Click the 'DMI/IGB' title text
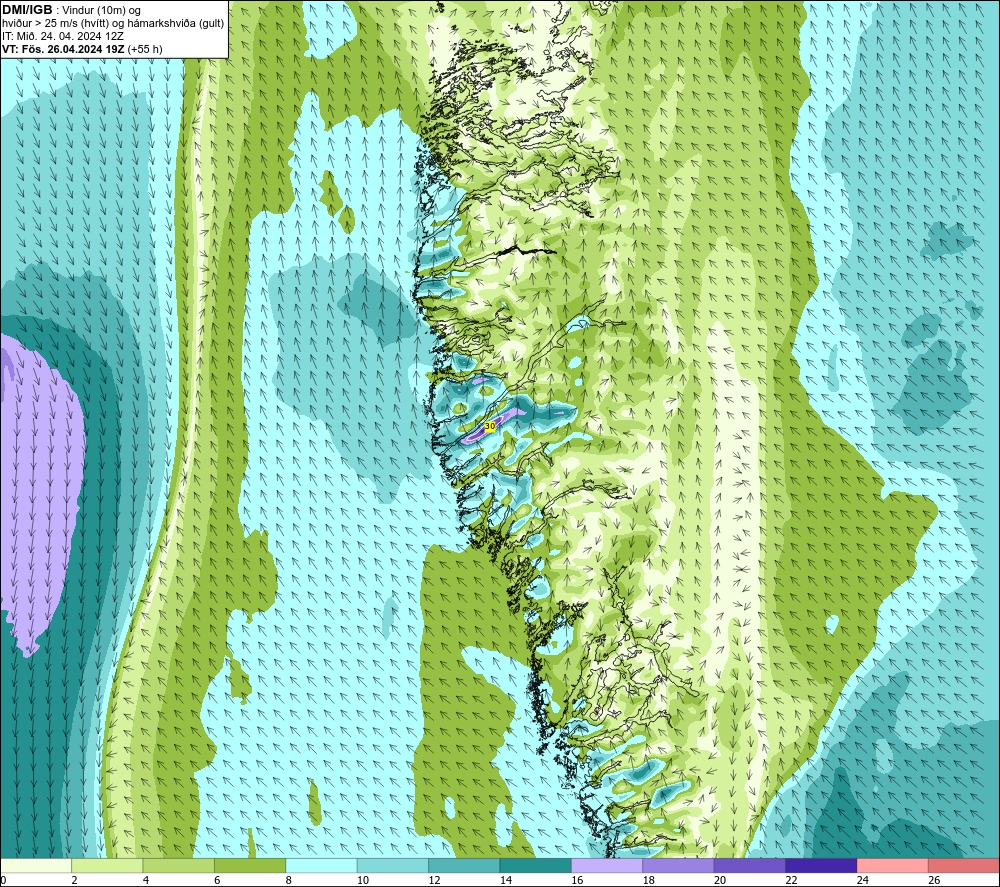1000x887 pixels. (x=27, y=10)
